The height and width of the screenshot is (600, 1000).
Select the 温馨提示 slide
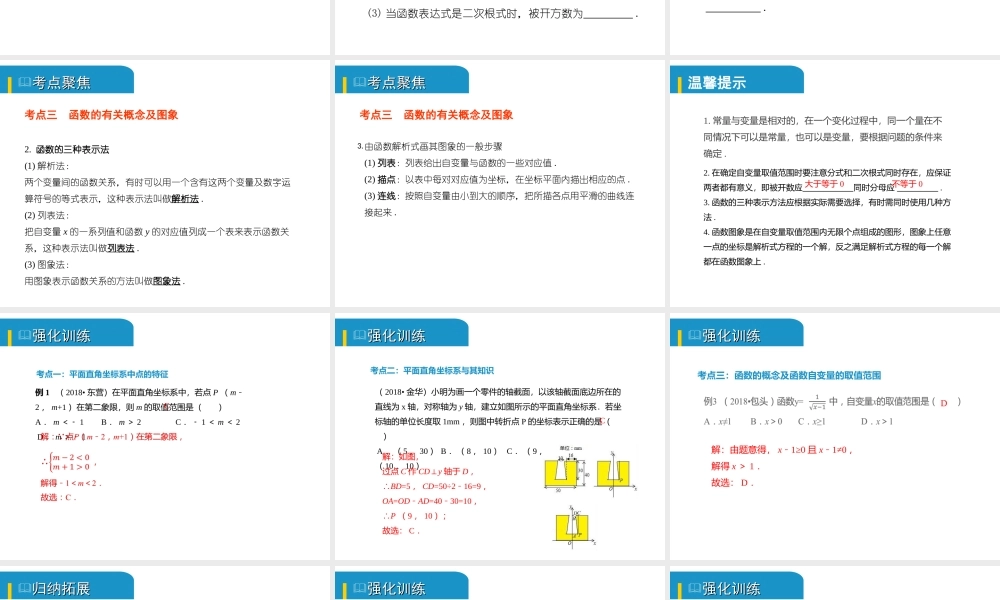(x=835, y=184)
